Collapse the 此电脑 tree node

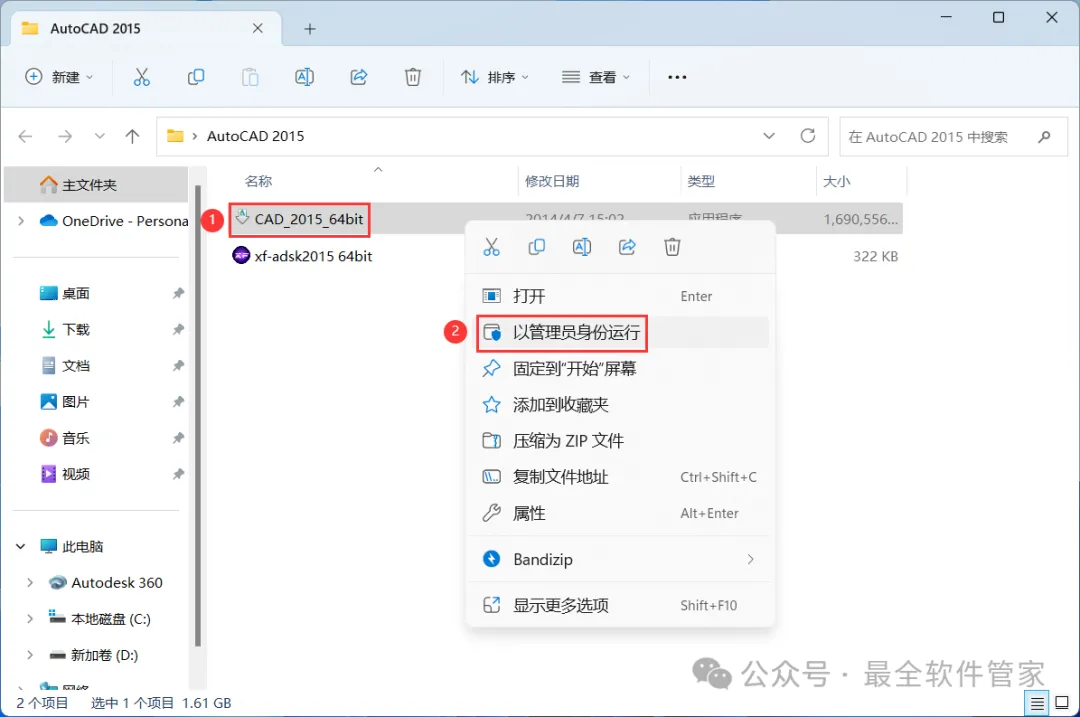(x=21, y=546)
